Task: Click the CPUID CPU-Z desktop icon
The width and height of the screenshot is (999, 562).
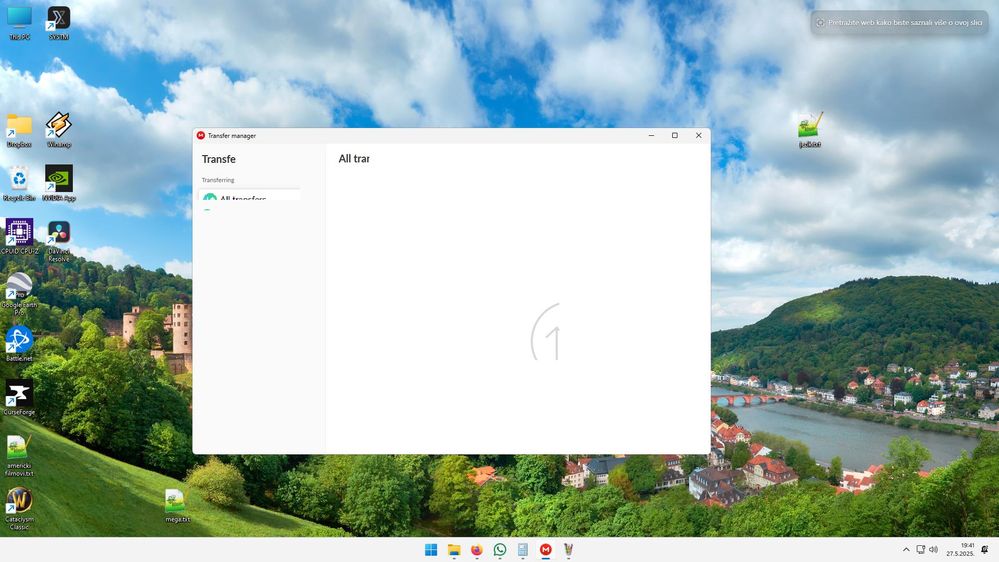Action: [19, 234]
